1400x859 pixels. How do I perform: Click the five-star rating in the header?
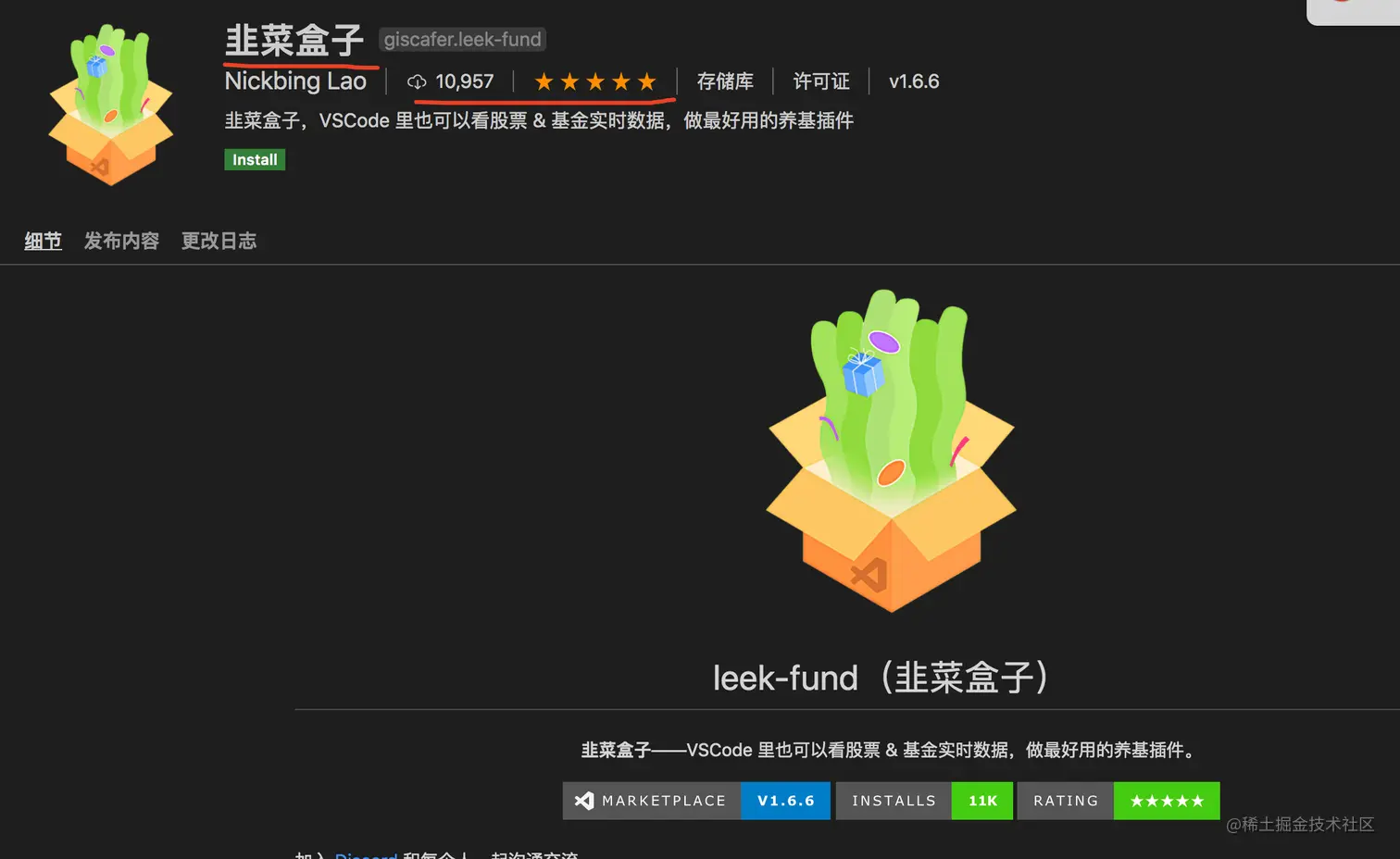(595, 82)
